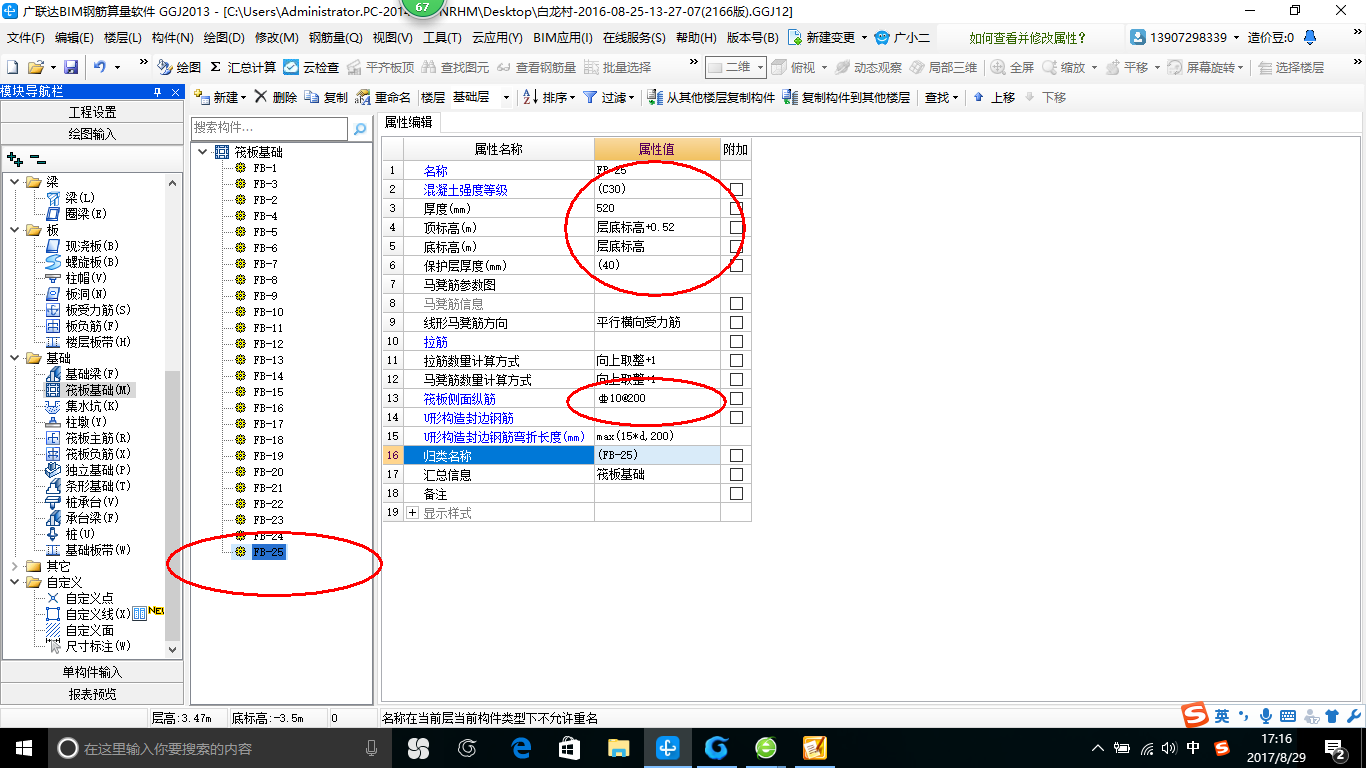Switch to 属性编辑 tab
This screenshot has height=768, width=1366.
pyautogui.click(x=409, y=122)
